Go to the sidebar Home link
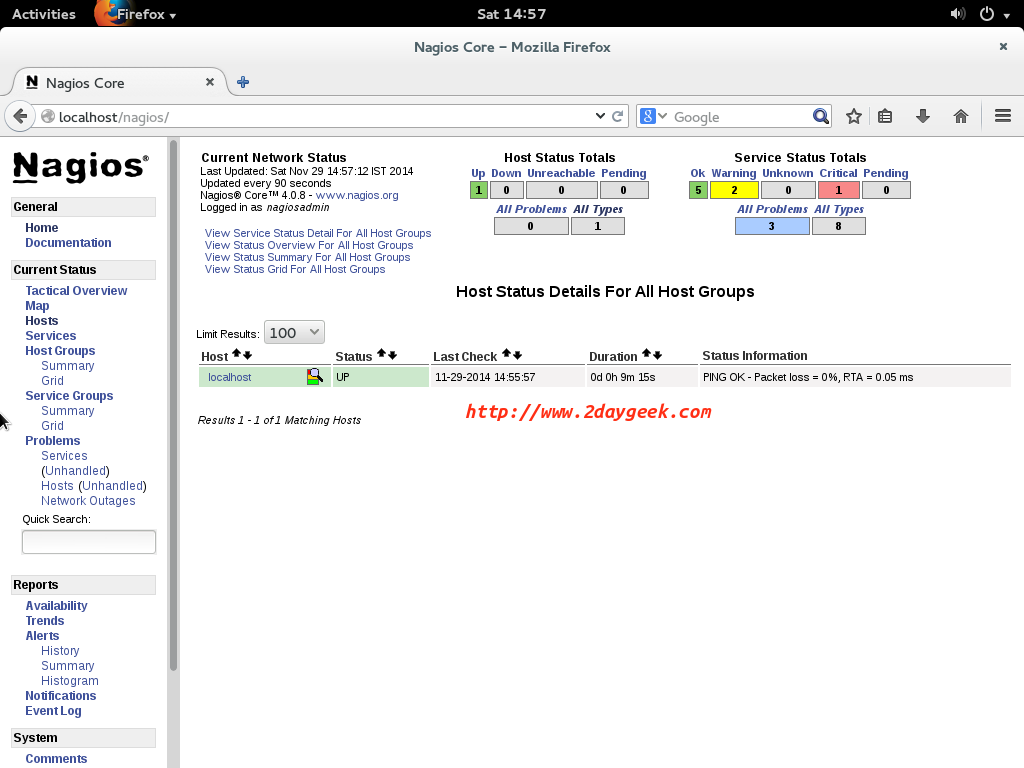The height and width of the screenshot is (768, 1024). coord(42,228)
